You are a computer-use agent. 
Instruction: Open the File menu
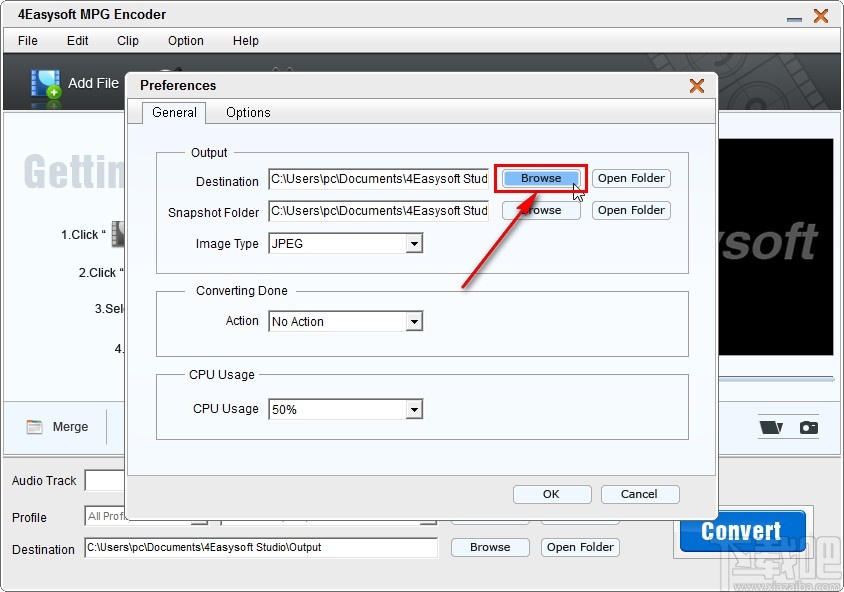coord(27,41)
